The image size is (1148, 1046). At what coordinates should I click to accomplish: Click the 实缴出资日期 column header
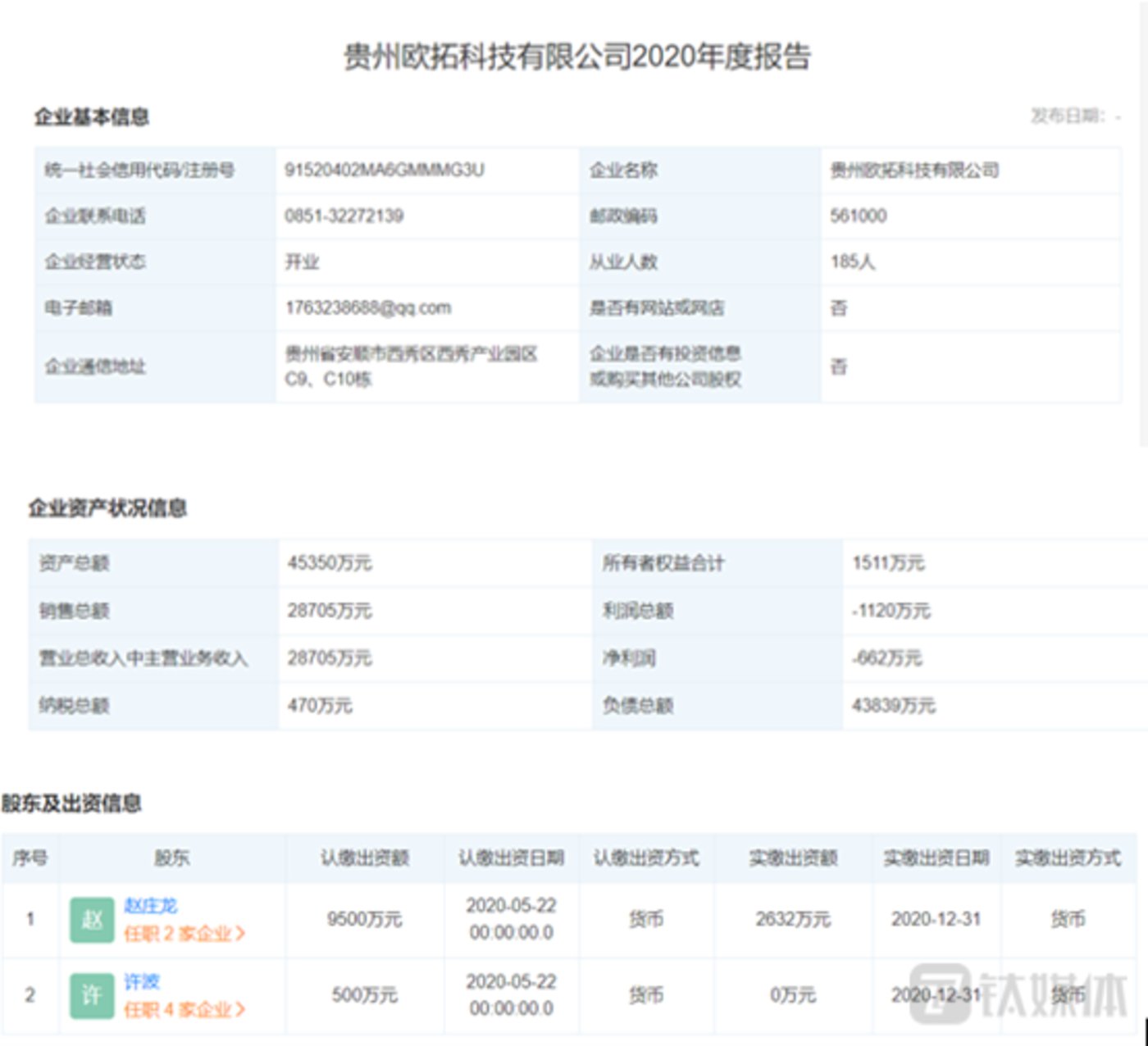(x=936, y=858)
